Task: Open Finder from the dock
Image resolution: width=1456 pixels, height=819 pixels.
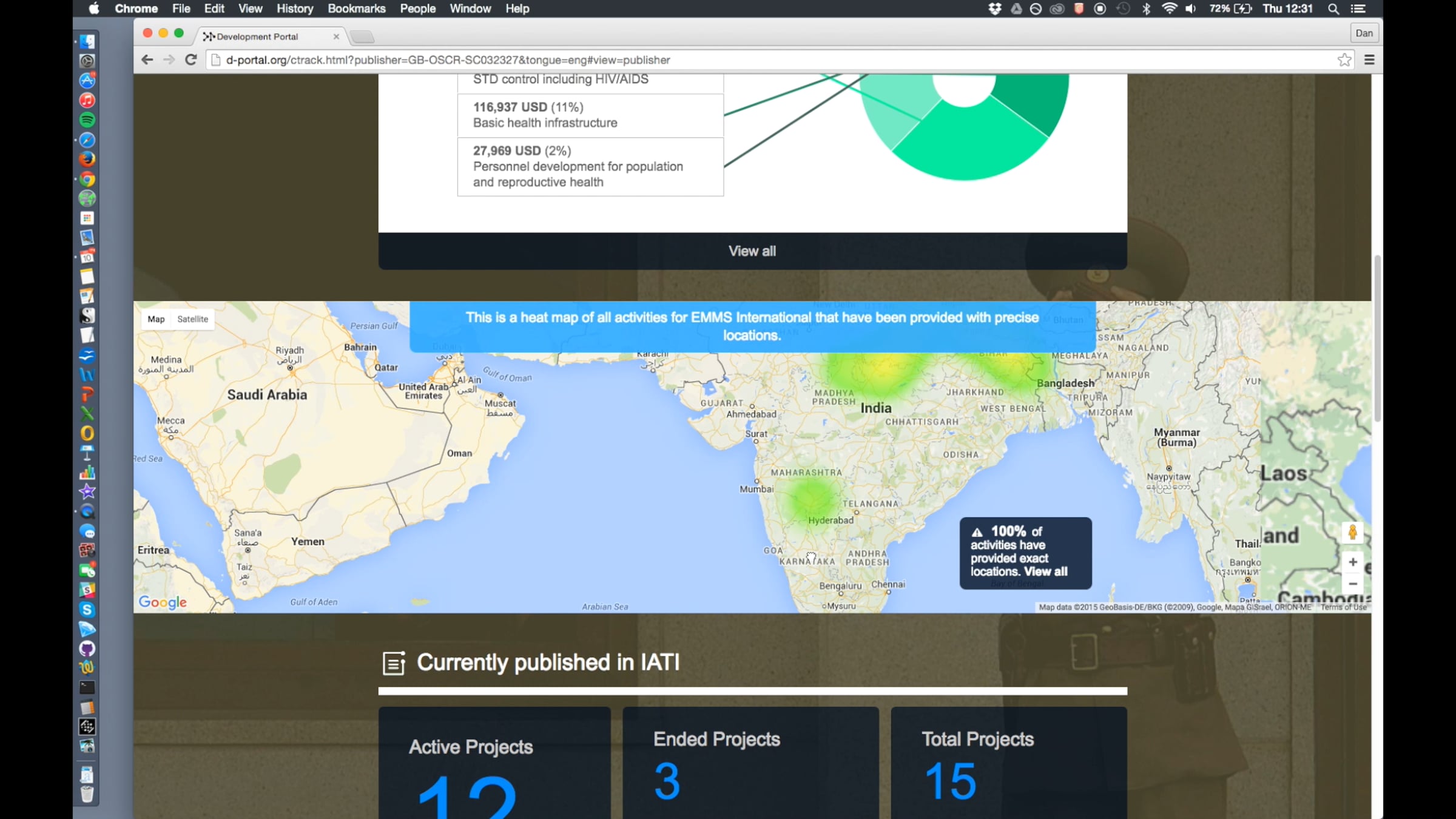Action: click(x=87, y=41)
